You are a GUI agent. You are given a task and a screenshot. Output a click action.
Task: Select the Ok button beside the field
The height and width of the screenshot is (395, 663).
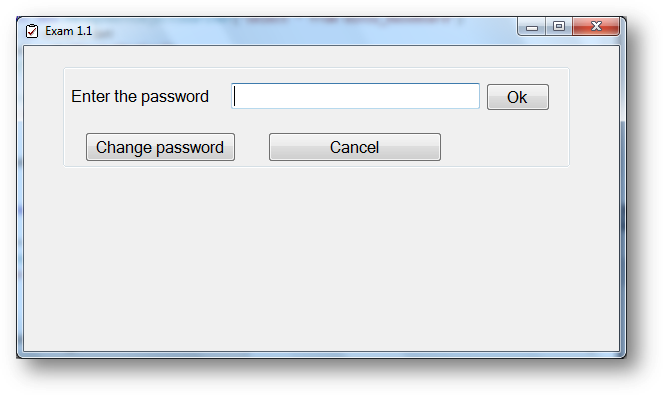(518, 97)
